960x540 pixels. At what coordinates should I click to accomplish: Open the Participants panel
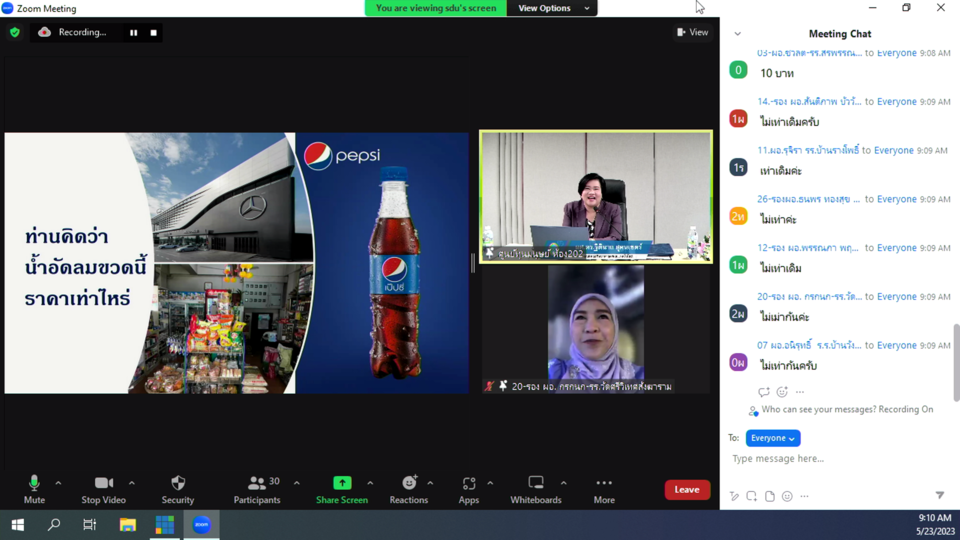pyautogui.click(x=257, y=489)
